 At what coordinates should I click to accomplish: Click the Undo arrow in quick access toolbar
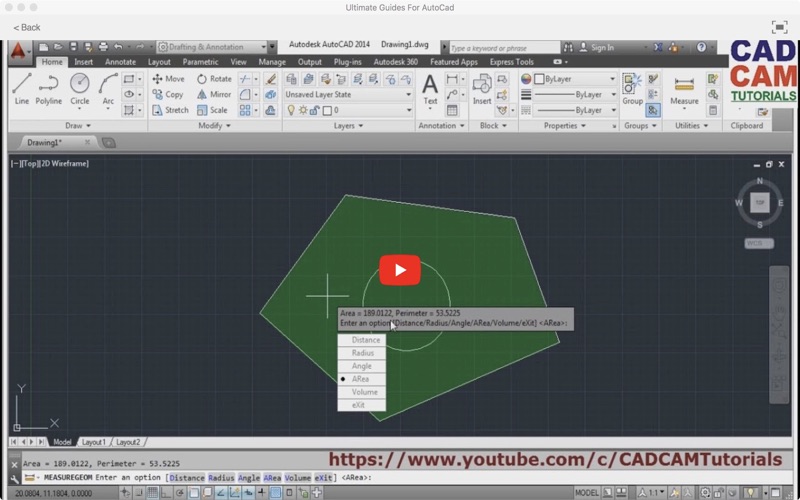coord(118,47)
